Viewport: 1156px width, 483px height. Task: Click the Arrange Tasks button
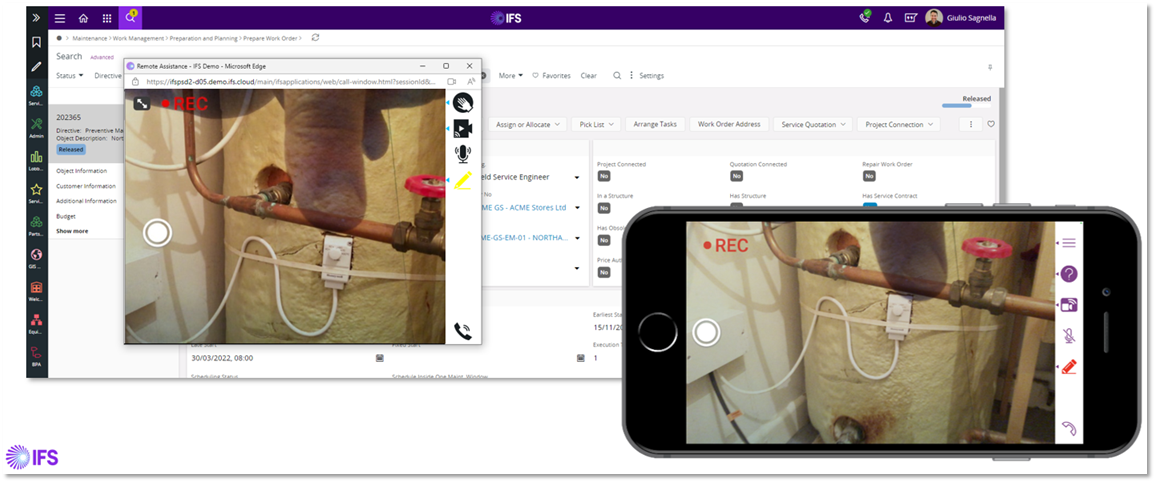tap(655, 124)
